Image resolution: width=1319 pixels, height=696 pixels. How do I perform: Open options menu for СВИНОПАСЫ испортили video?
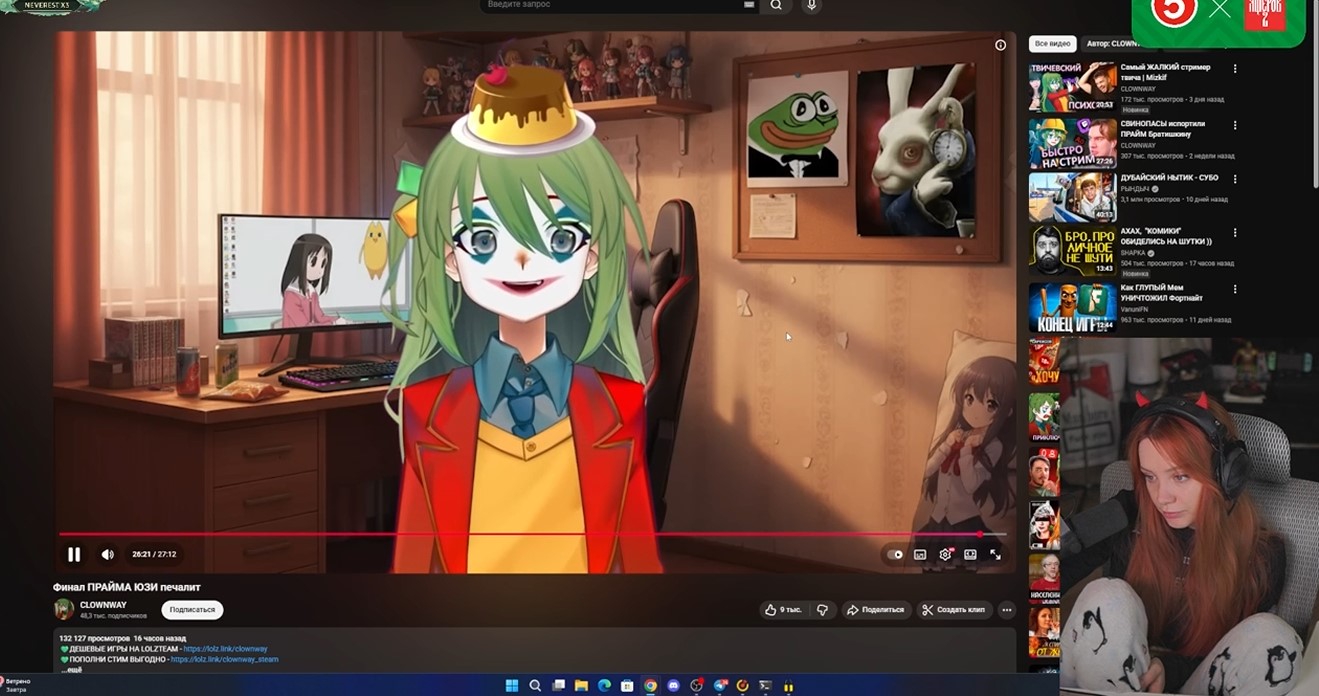click(x=1235, y=125)
